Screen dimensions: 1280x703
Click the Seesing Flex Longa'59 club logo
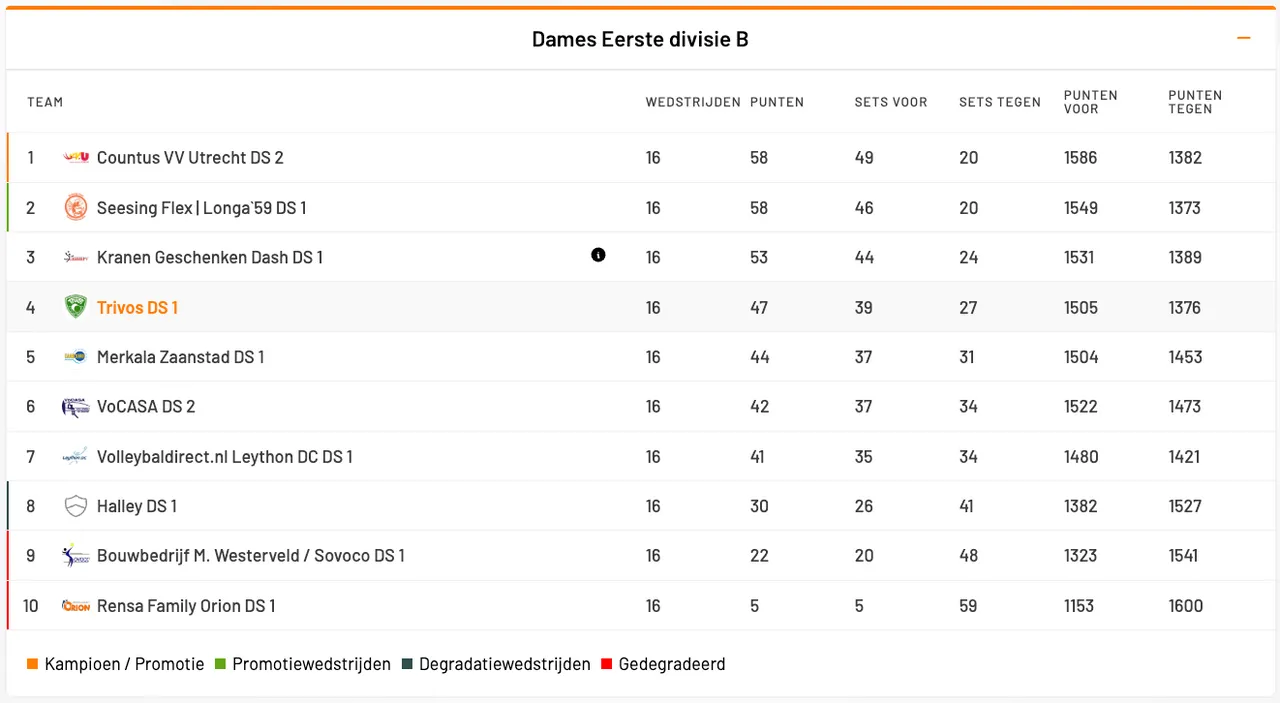pos(76,208)
